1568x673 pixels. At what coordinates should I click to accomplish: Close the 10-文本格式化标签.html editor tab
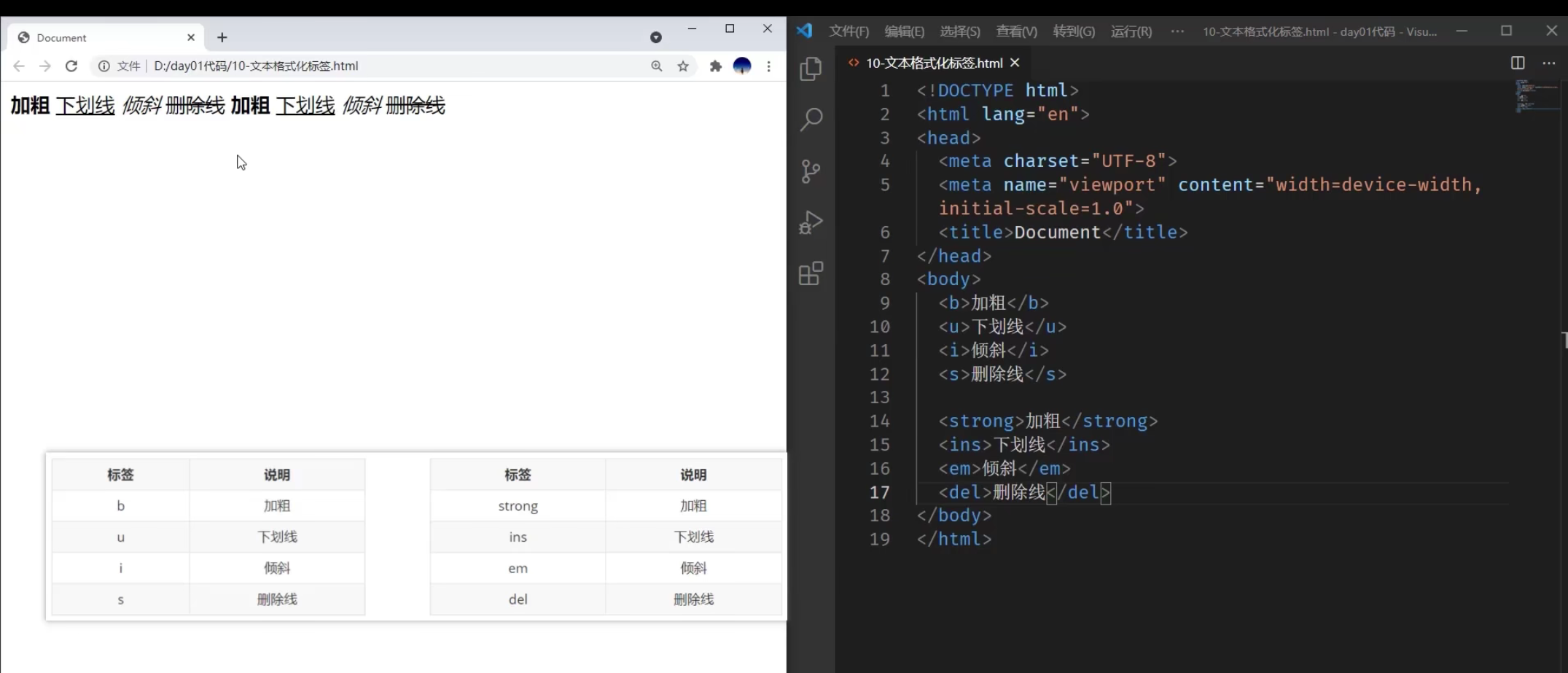click(1015, 63)
